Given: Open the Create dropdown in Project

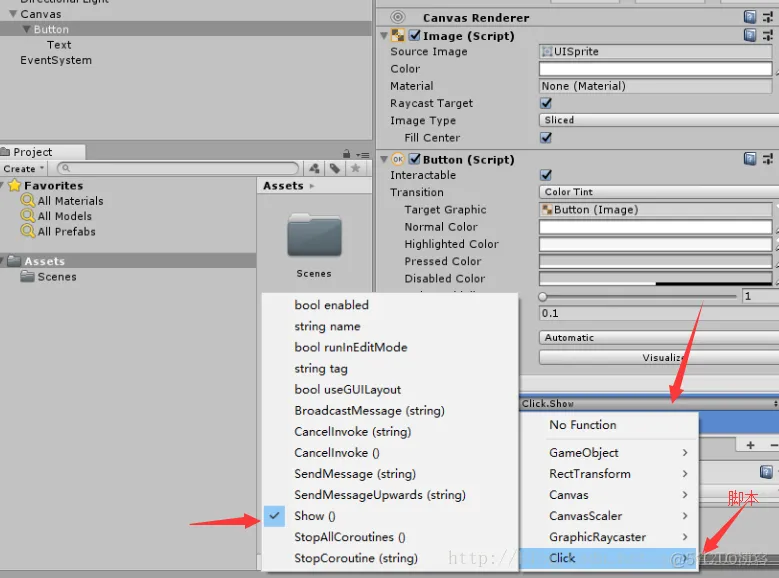Looking at the screenshot, I should tap(24, 168).
